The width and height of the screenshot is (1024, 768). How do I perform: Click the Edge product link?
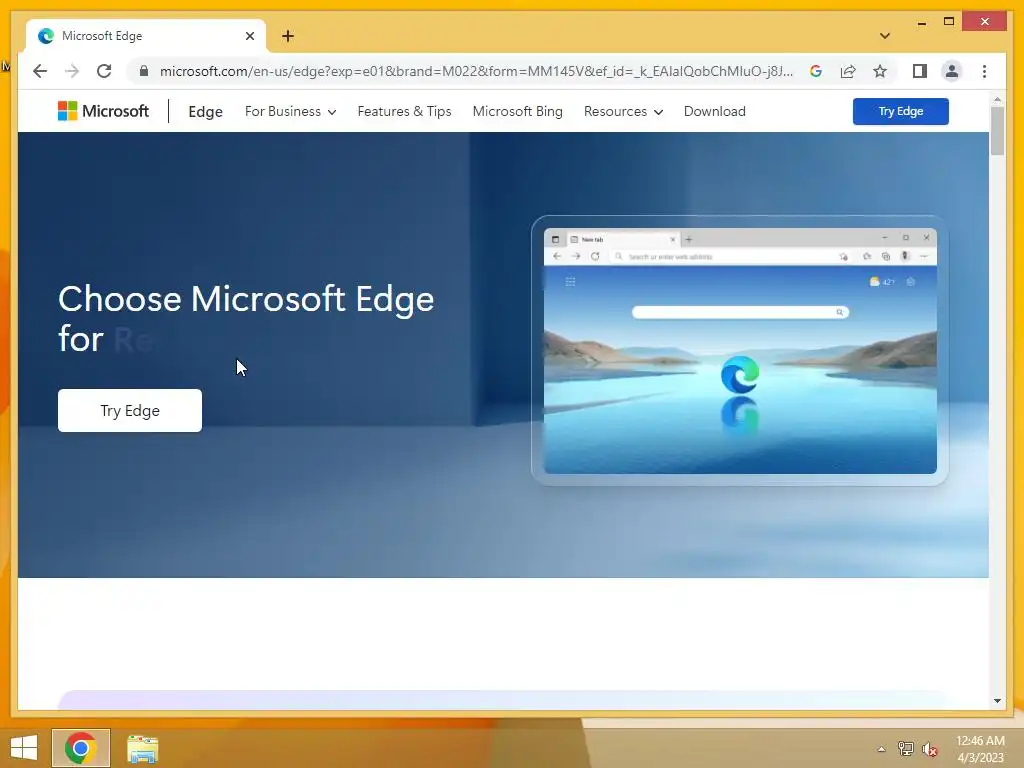[x=205, y=112]
